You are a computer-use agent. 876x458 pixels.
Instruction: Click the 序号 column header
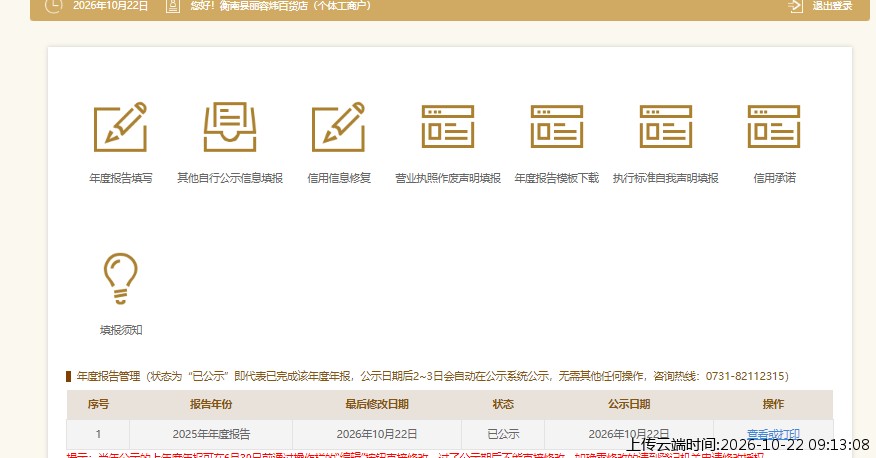(x=98, y=404)
